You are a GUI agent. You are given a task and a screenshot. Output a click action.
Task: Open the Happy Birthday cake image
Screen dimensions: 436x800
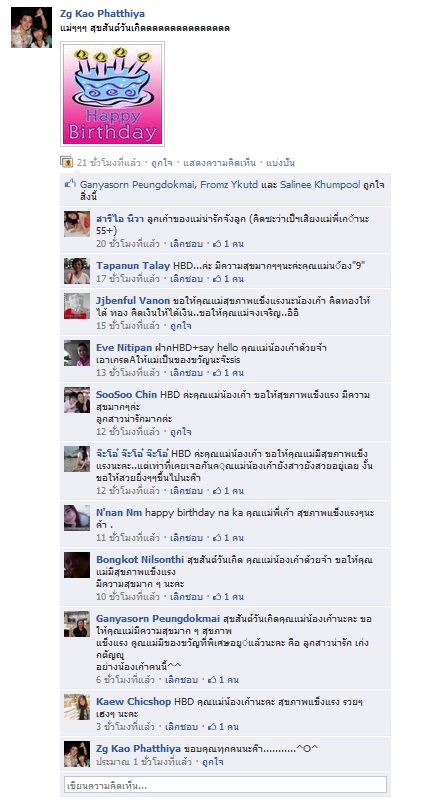pos(112,94)
